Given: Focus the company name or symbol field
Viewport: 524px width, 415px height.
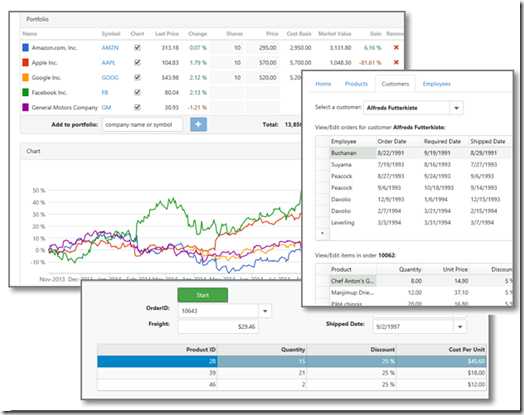Looking at the screenshot, I should (143, 125).
